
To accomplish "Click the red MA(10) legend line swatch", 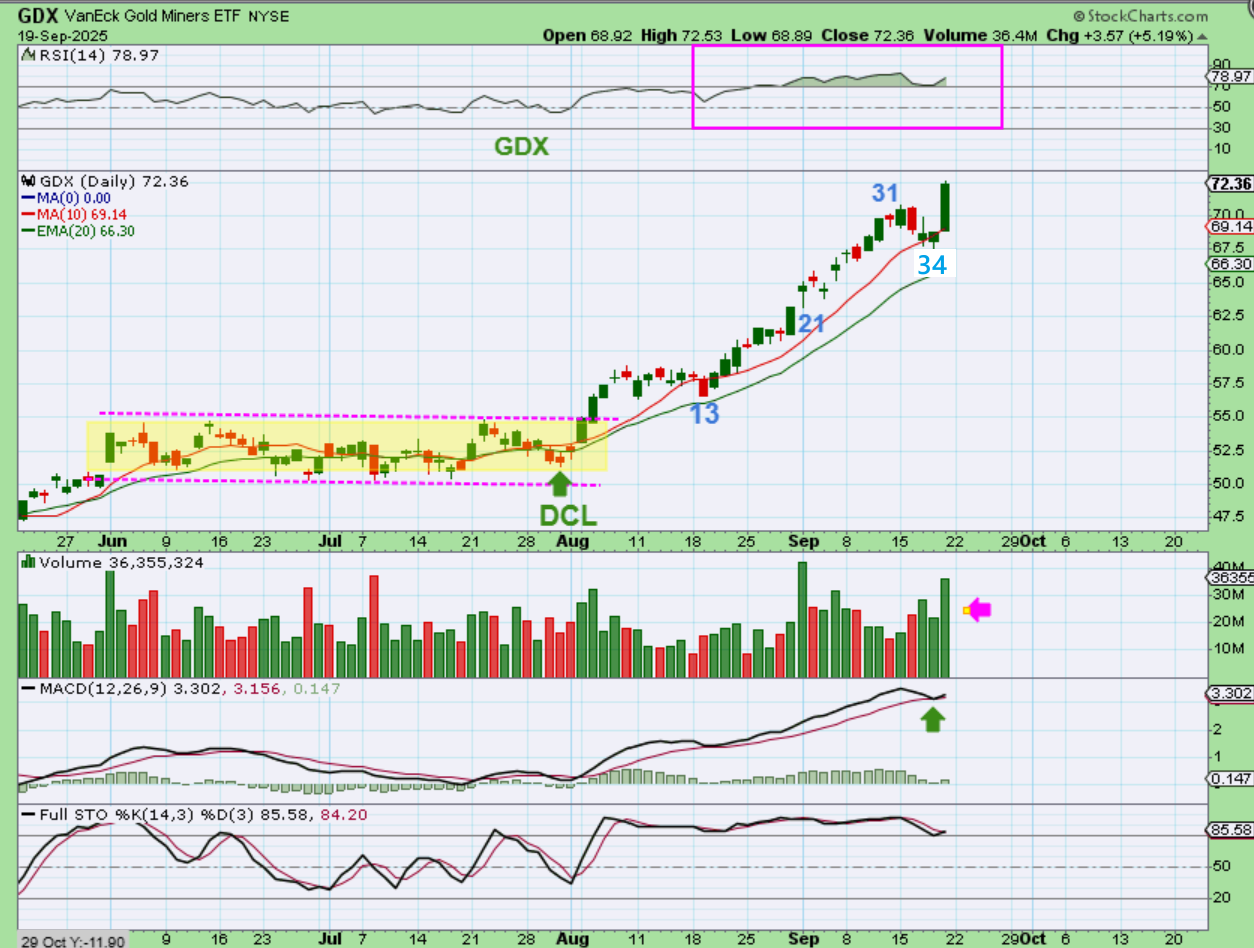I will coord(28,215).
